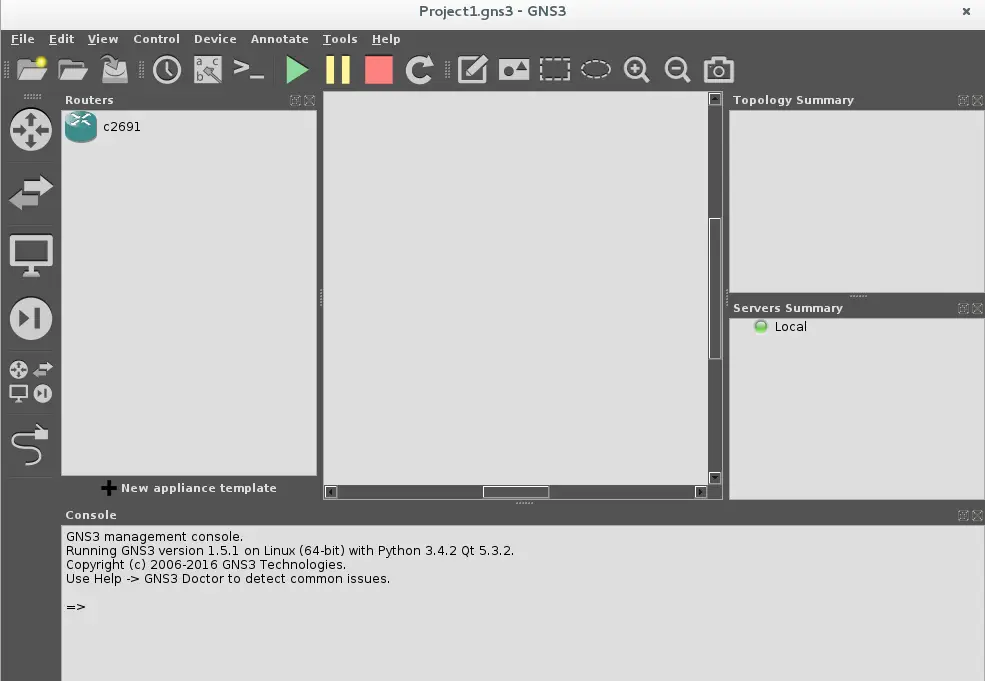Click the 'Use Help -> GNS3 Doctor' console line

(228, 579)
